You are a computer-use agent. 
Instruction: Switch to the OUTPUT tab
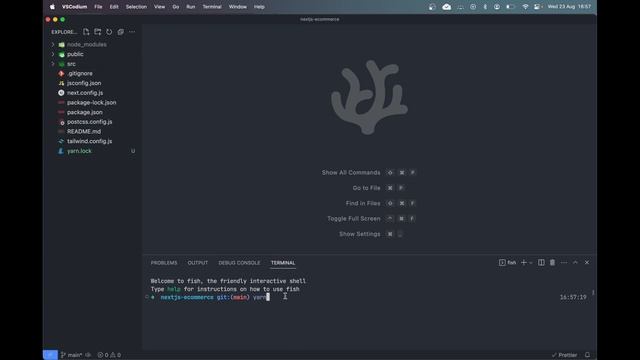(x=198, y=263)
